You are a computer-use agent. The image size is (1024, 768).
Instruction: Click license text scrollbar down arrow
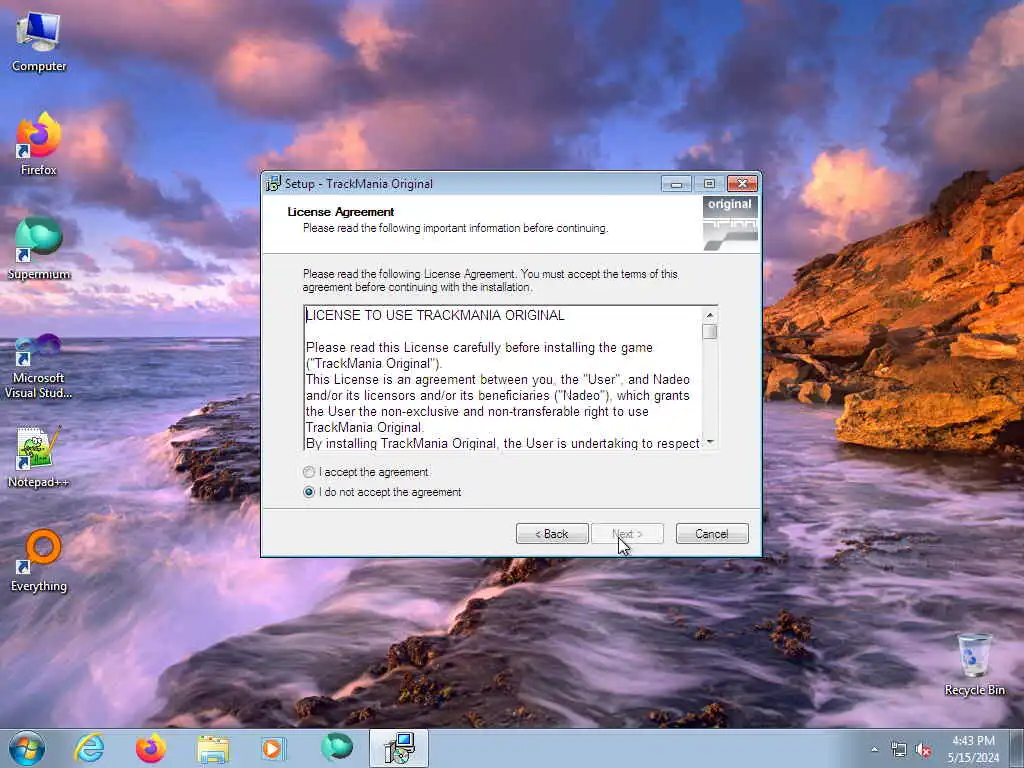click(710, 442)
